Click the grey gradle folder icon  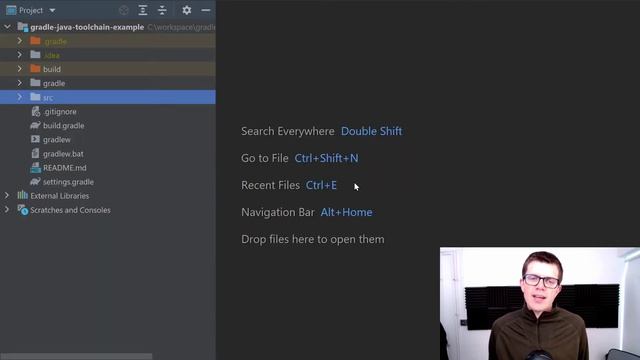pos(36,83)
